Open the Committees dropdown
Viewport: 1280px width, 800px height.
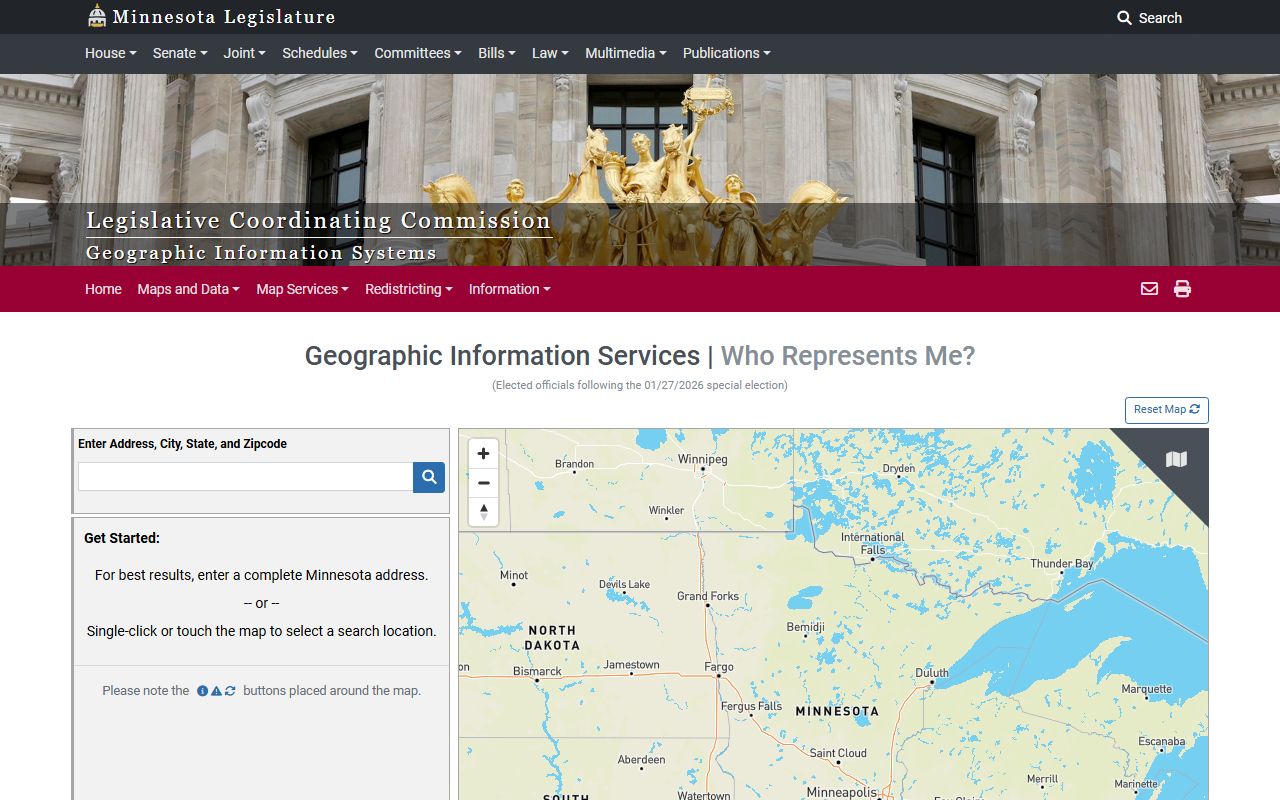click(418, 53)
